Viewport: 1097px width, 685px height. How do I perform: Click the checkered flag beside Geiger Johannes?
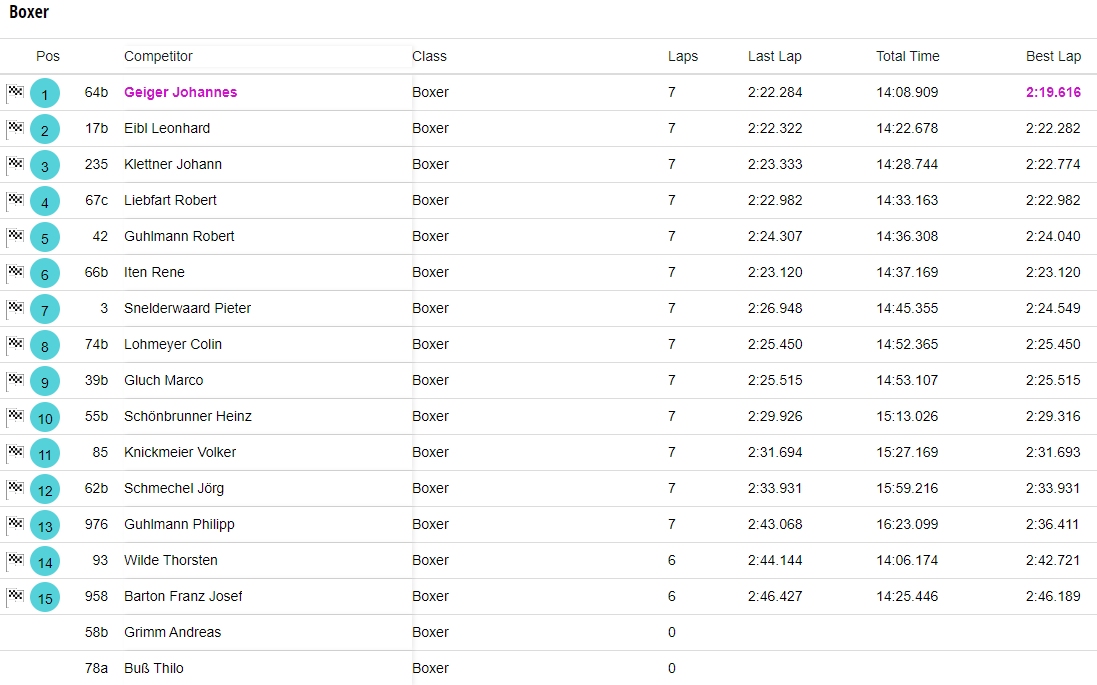(15, 92)
